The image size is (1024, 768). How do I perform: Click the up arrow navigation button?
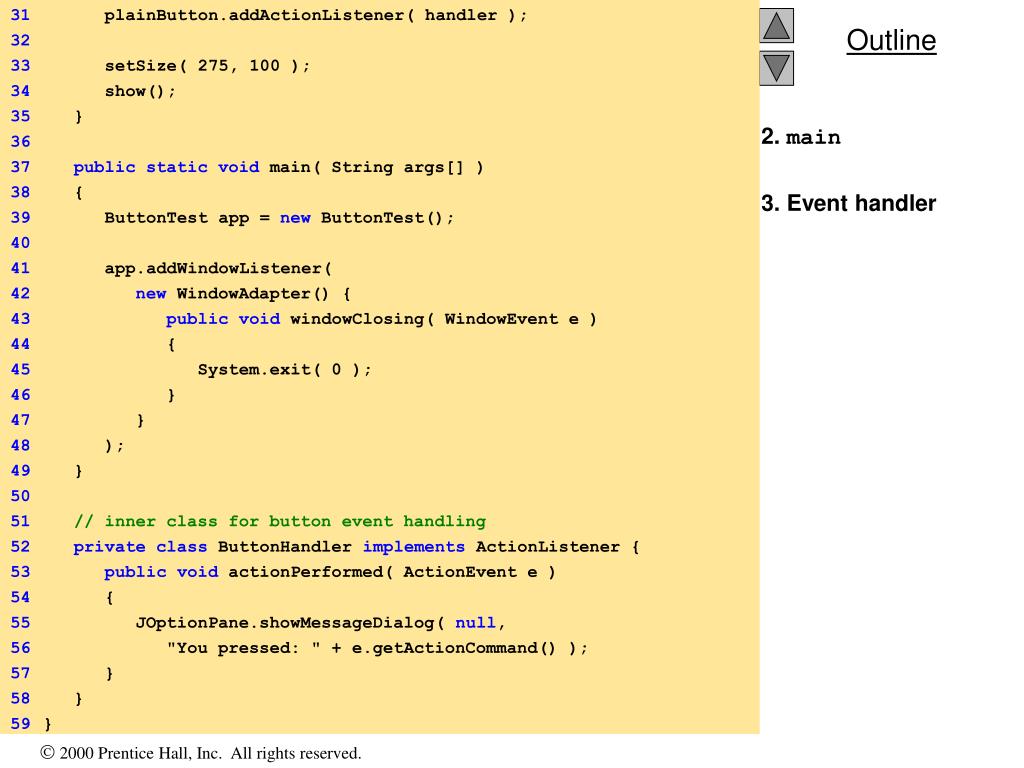click(x=776, y=25)
